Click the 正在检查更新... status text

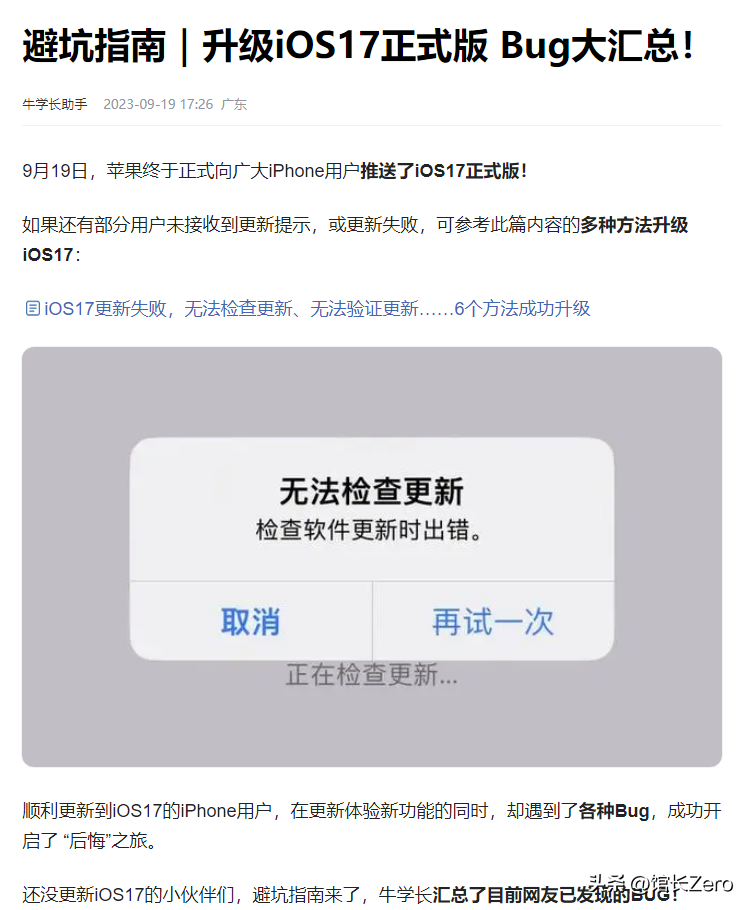372,675
